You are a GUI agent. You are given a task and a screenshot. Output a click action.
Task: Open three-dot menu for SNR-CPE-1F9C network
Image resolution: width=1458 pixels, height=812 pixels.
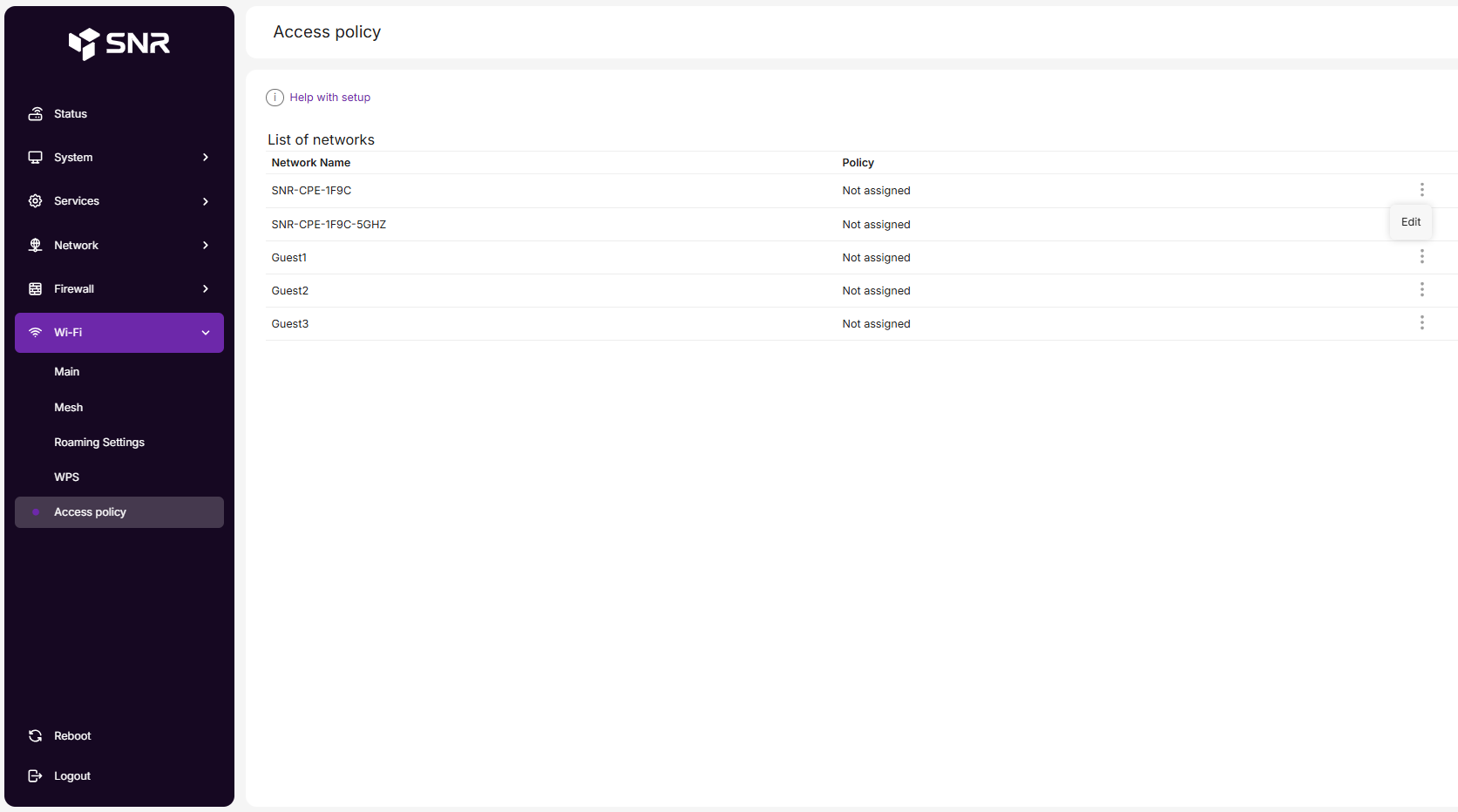pos(1421,190)
